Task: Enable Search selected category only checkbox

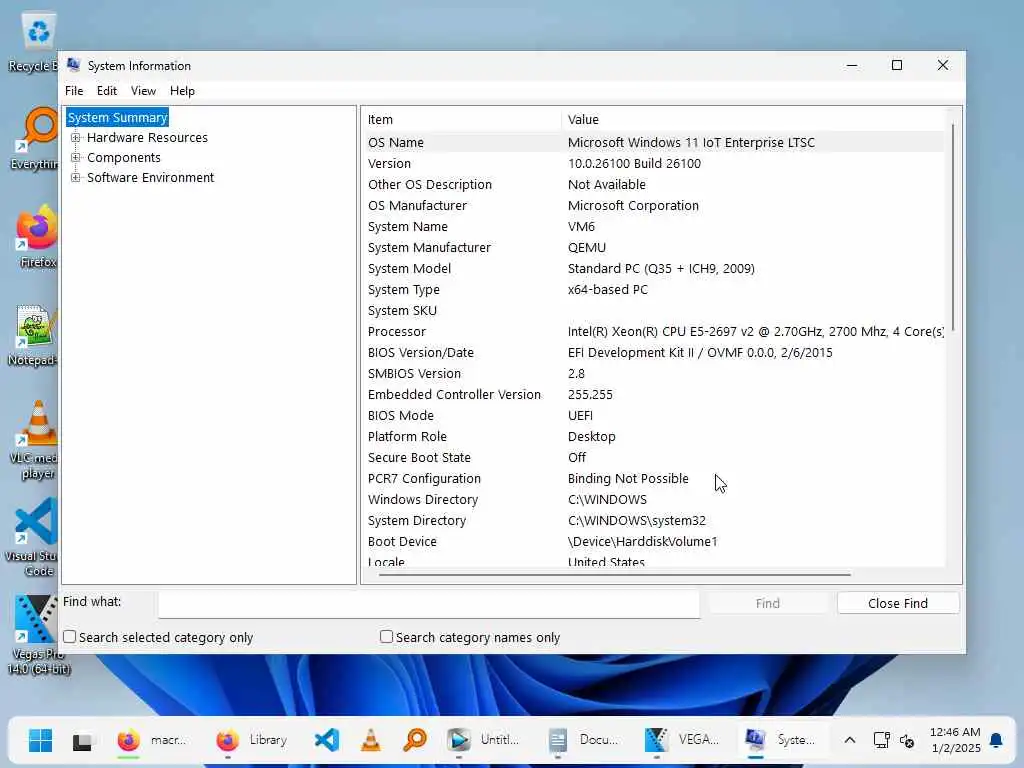Action: point(70,637)
